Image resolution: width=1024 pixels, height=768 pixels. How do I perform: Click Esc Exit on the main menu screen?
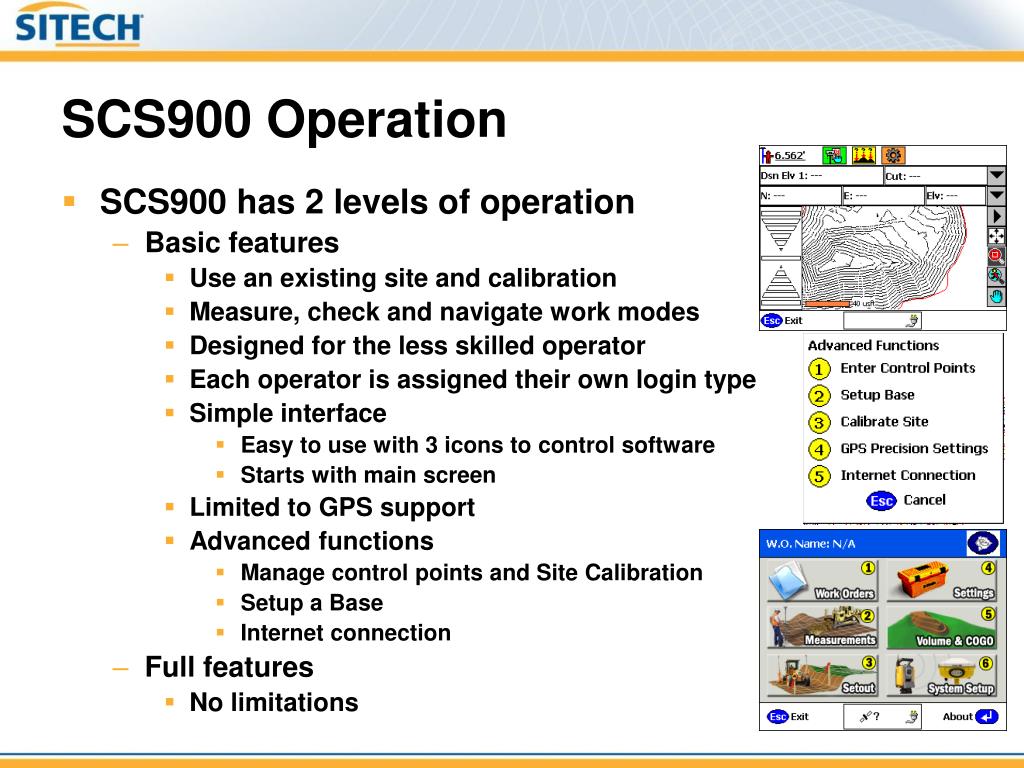tap(788, 716)
